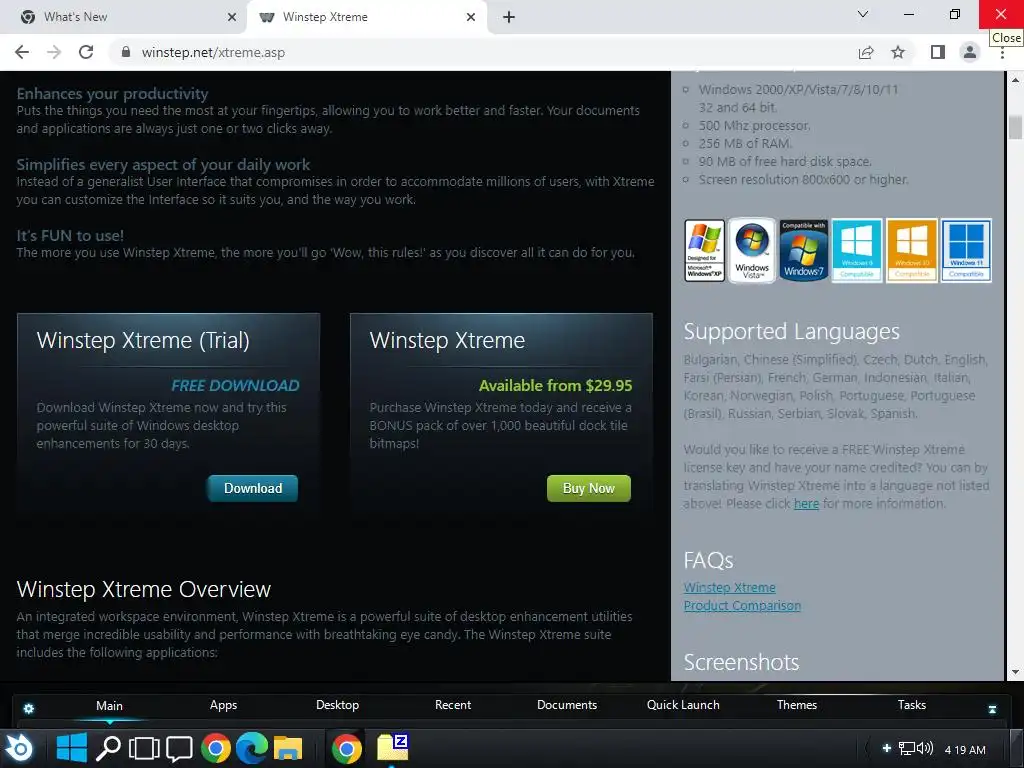Open Task View on the taskbar
Image resolution: width=1024 pixels, height=768 pixels.
point(144,748)
